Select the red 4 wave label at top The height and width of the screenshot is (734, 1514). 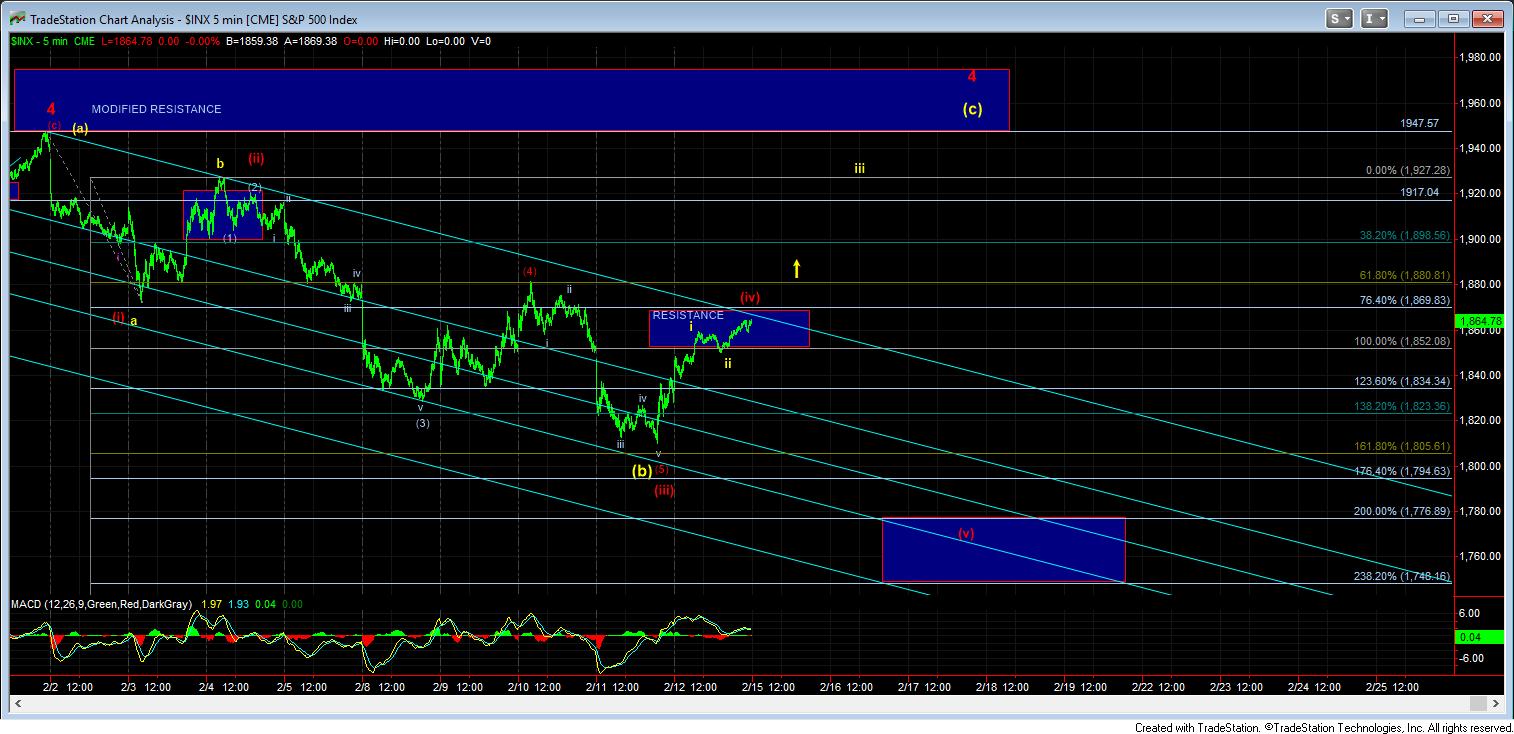point(971,76)
